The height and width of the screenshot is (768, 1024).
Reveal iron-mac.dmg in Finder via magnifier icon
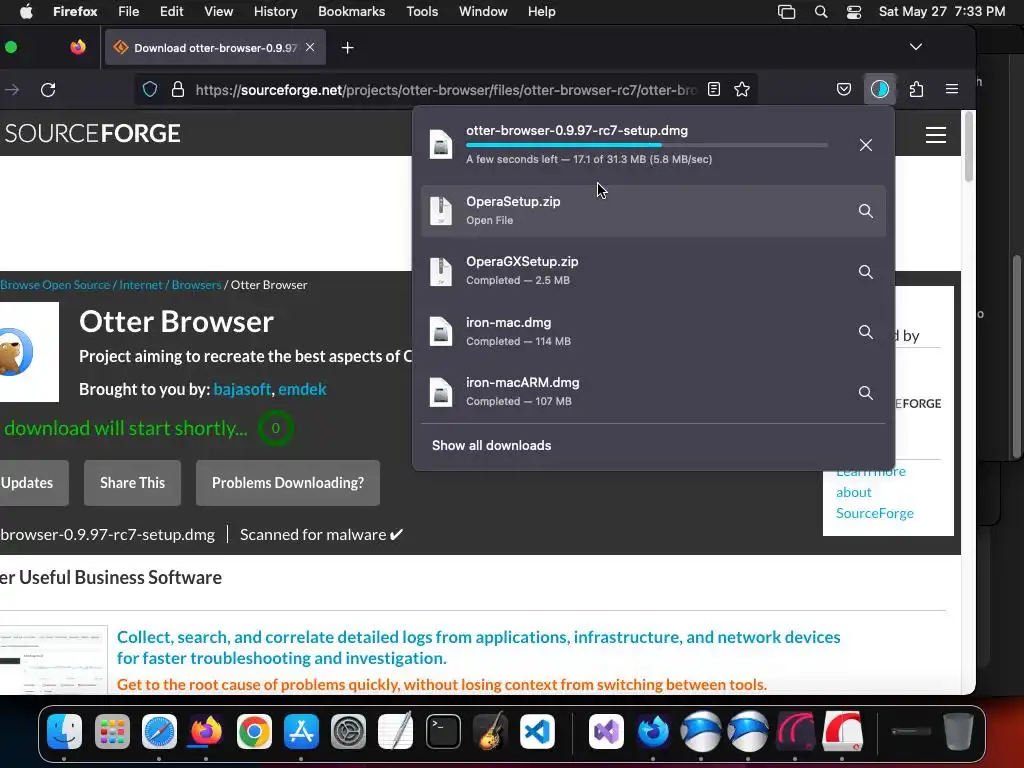(865, 332)
